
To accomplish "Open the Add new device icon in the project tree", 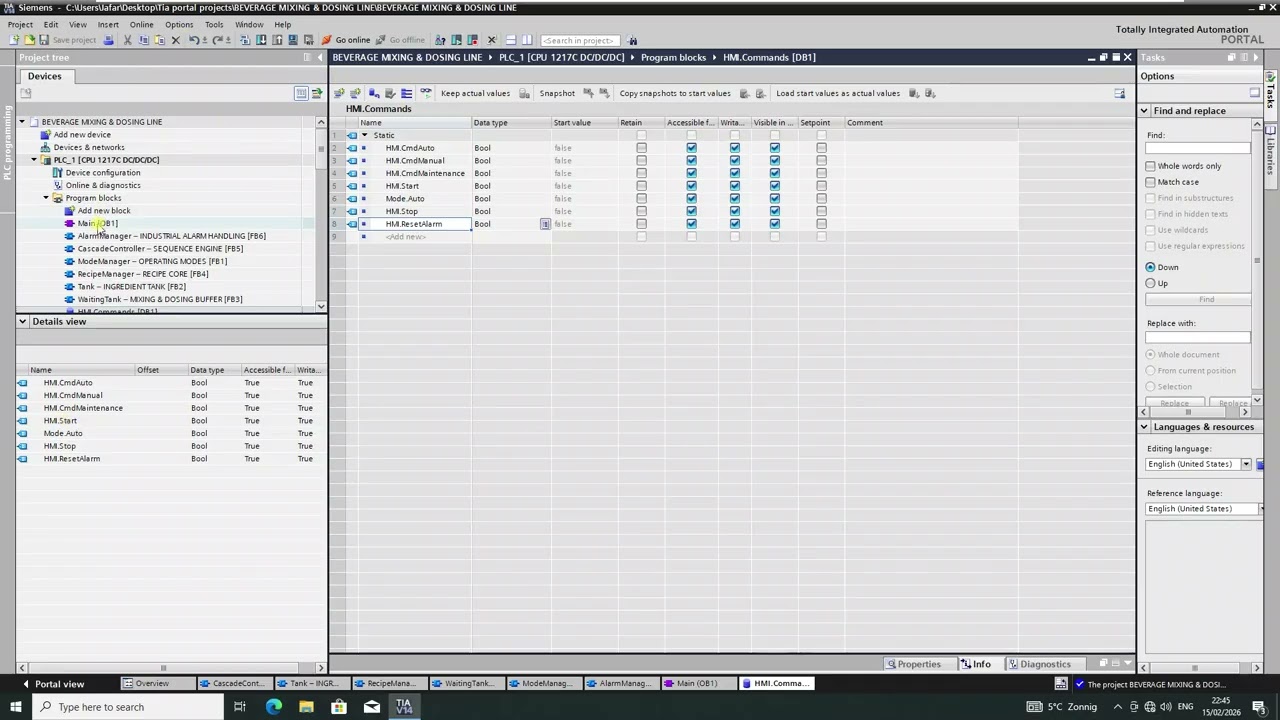I will [x=45, y=135].
